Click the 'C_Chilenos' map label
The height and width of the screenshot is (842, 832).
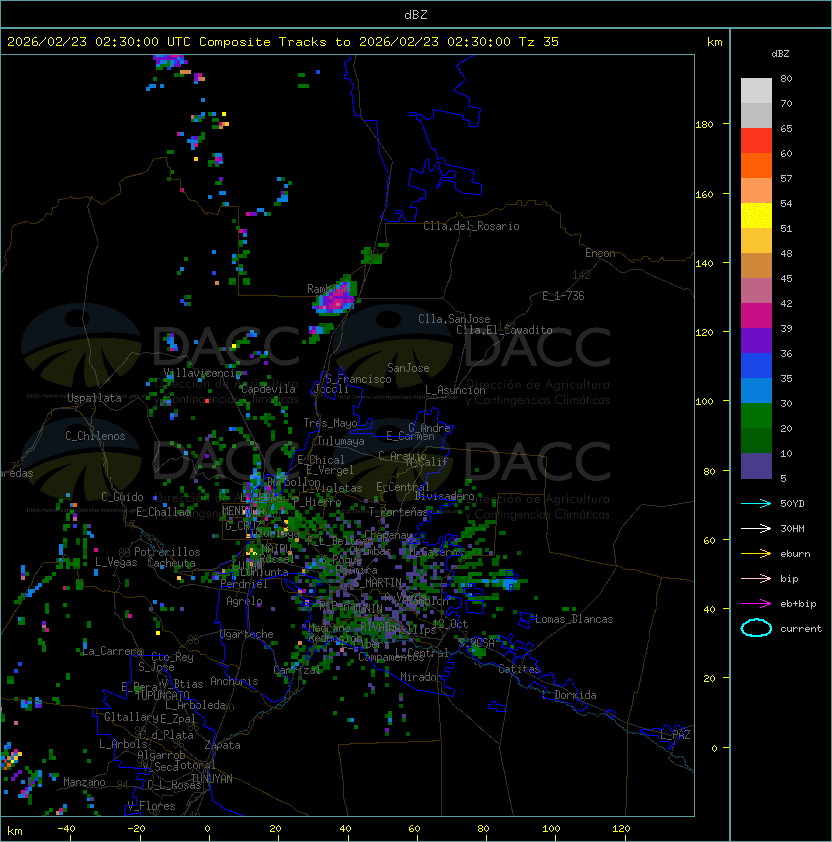click(95, 436)
